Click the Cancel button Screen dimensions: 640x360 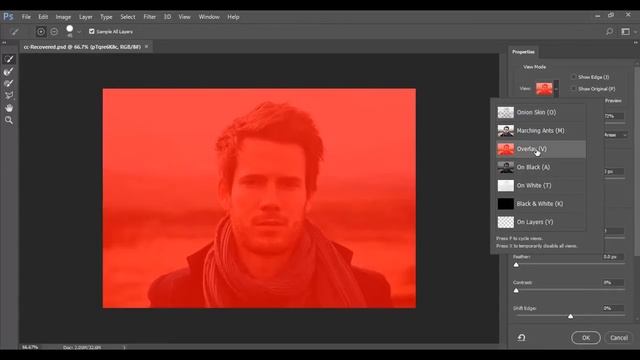click(619, 338)
